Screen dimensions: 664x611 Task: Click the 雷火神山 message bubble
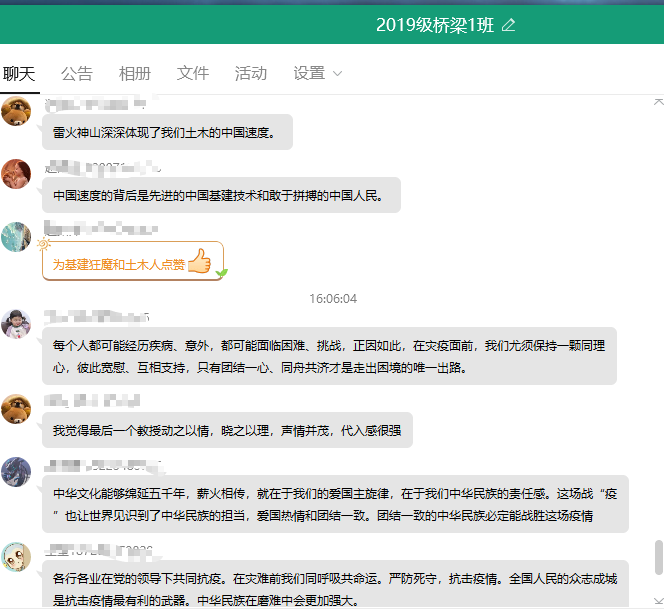(167, 132)
